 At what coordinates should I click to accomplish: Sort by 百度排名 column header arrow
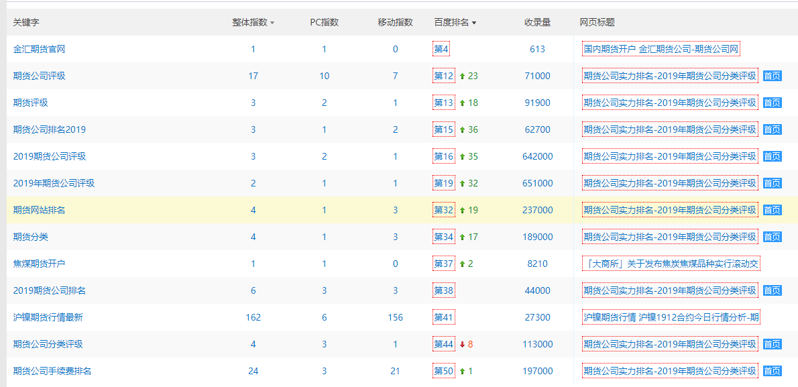tap(474, 23)
